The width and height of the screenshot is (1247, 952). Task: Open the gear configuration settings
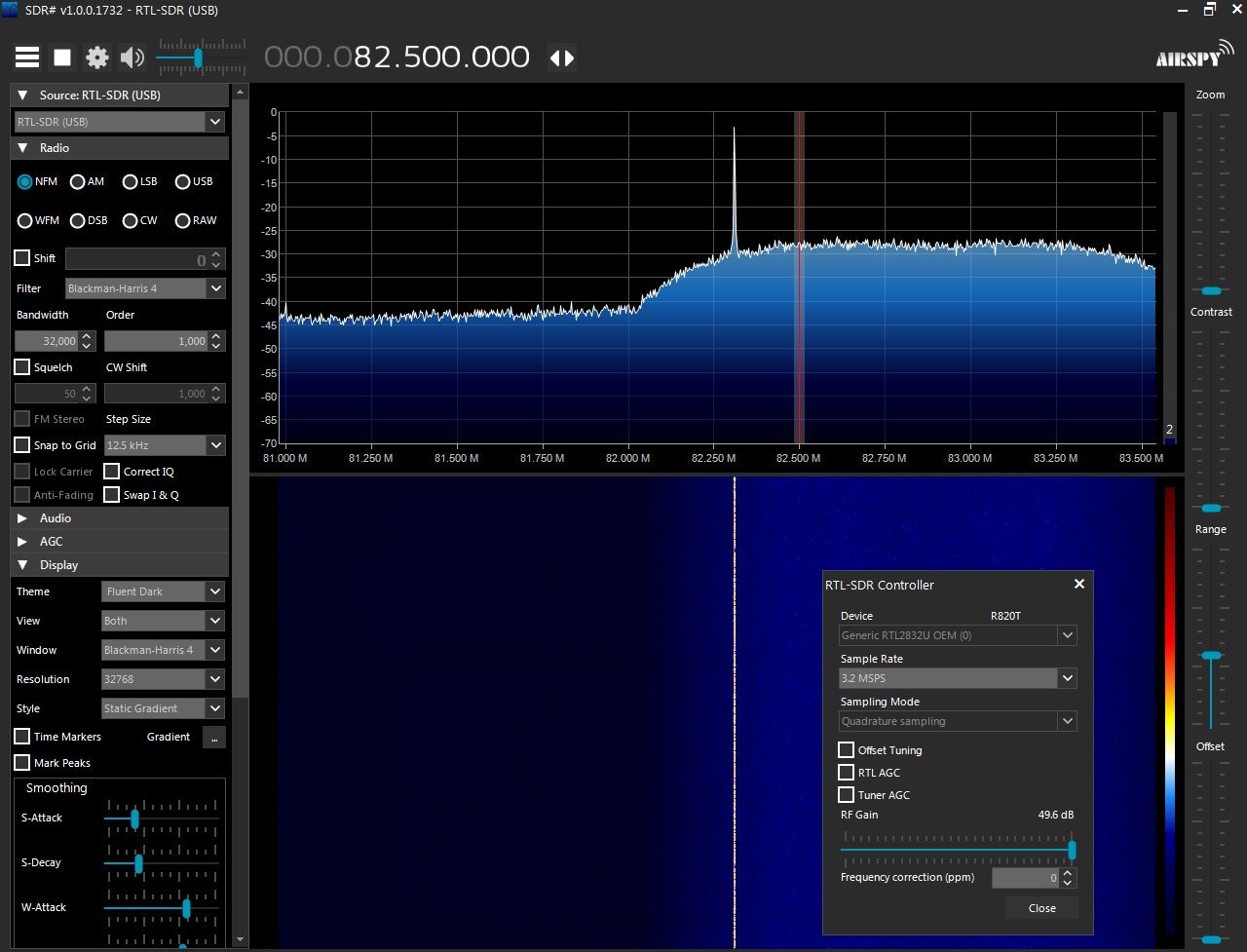(97, 57)
